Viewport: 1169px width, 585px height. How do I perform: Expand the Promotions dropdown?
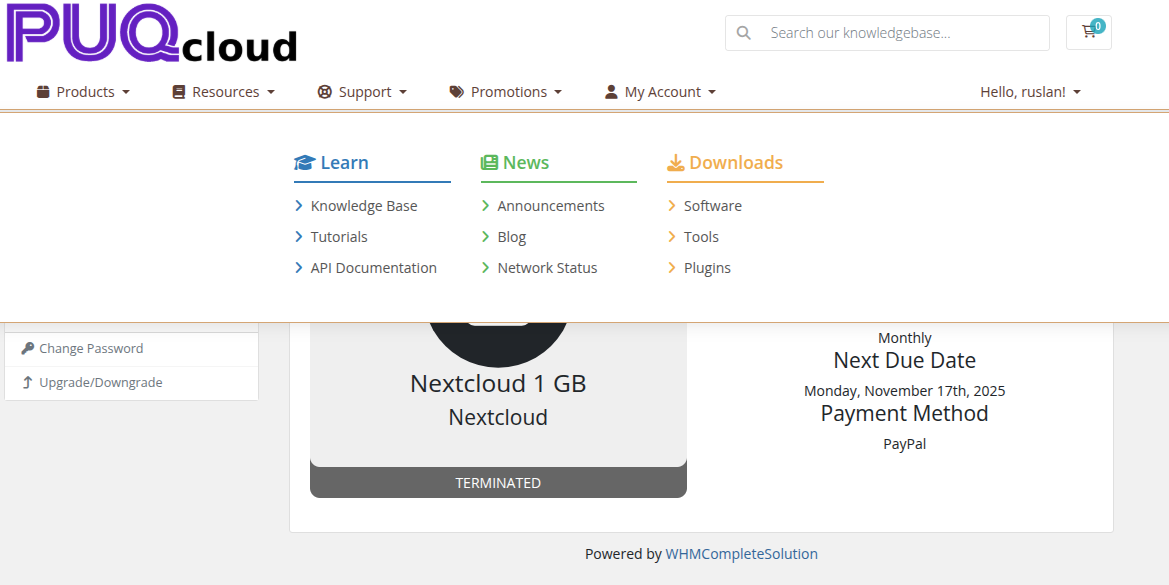[x=505, y=92]
